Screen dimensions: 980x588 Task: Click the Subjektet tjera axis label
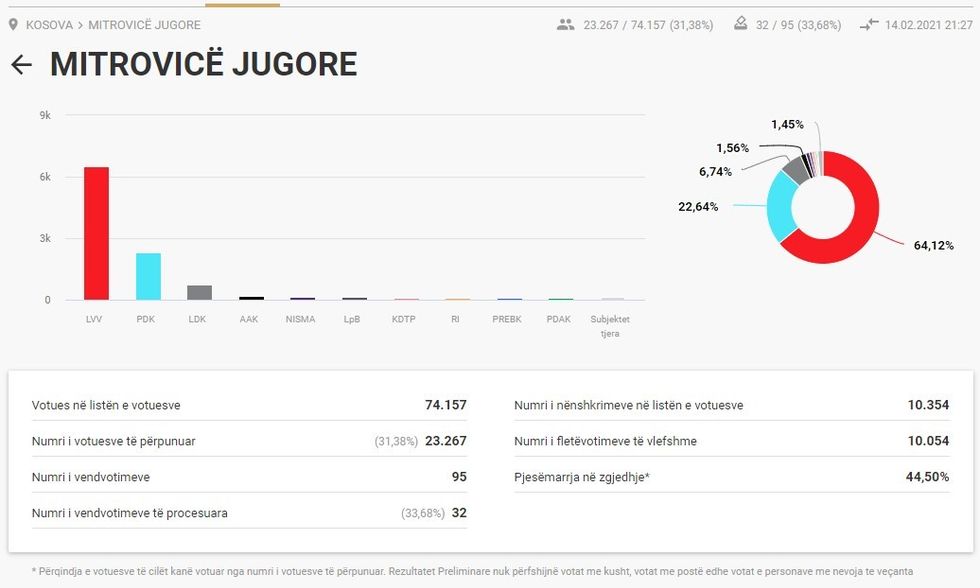(x=610, y=326)
